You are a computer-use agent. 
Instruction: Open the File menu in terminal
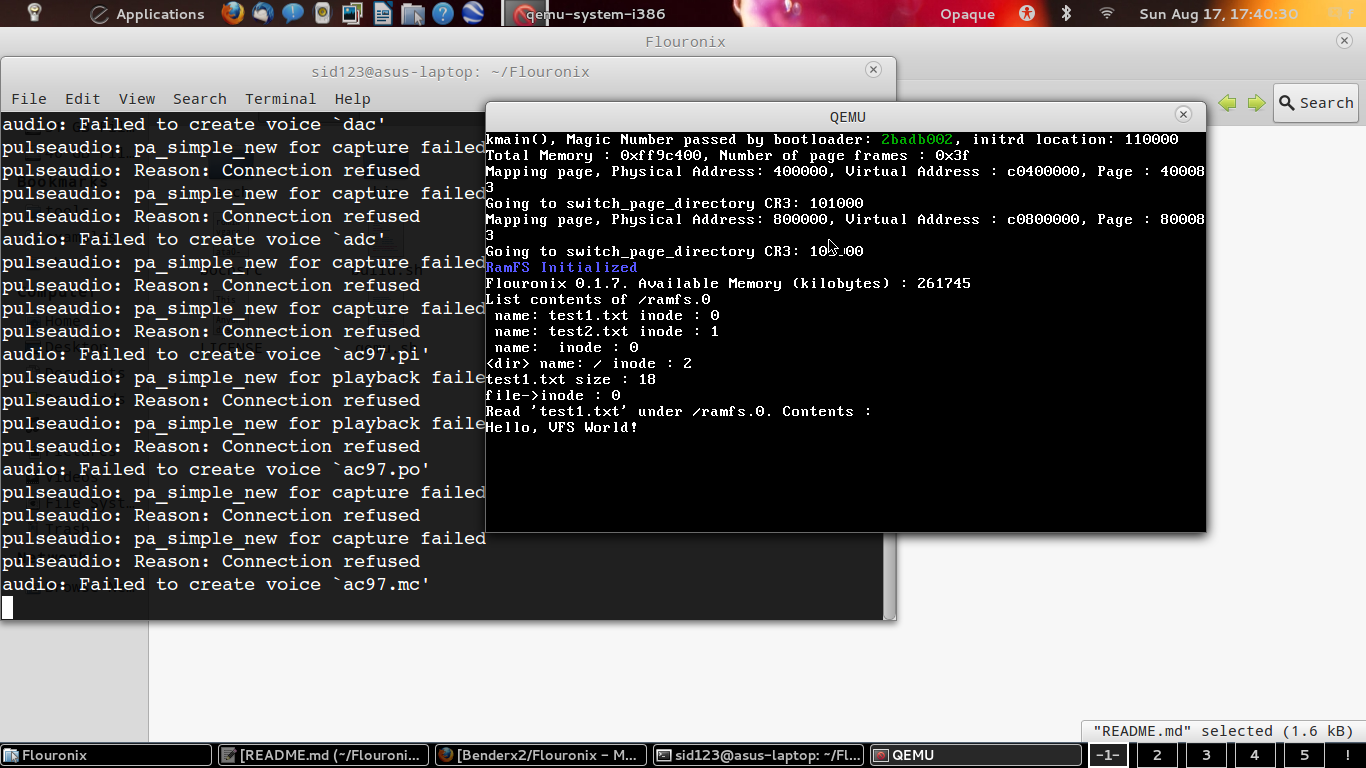click(29, 99)
